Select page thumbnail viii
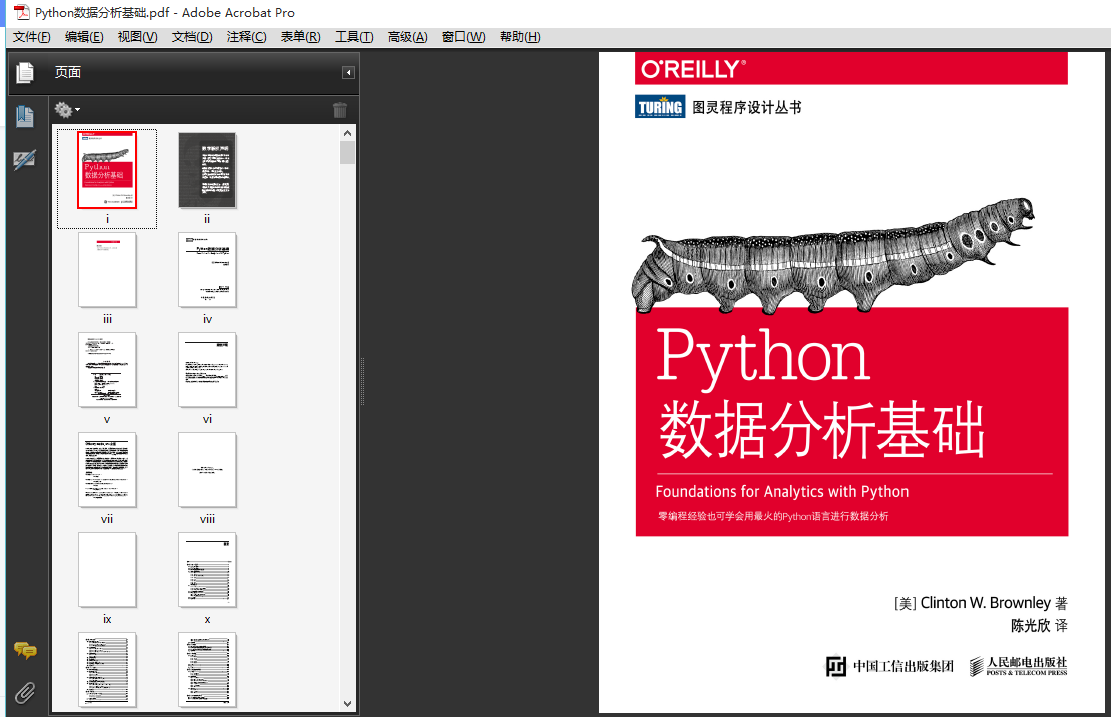This screenshot has height=717, width=1111. coord(207,470)
